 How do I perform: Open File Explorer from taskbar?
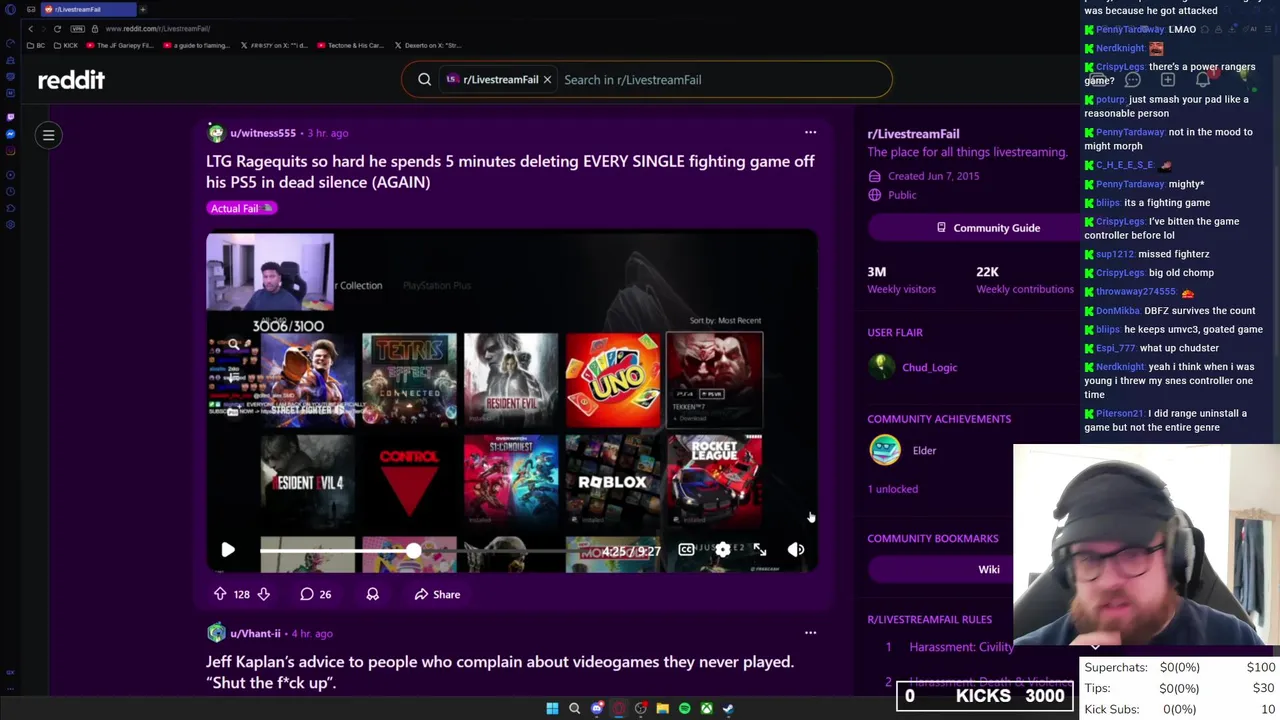pyautogui.click(x=662, y=708)
